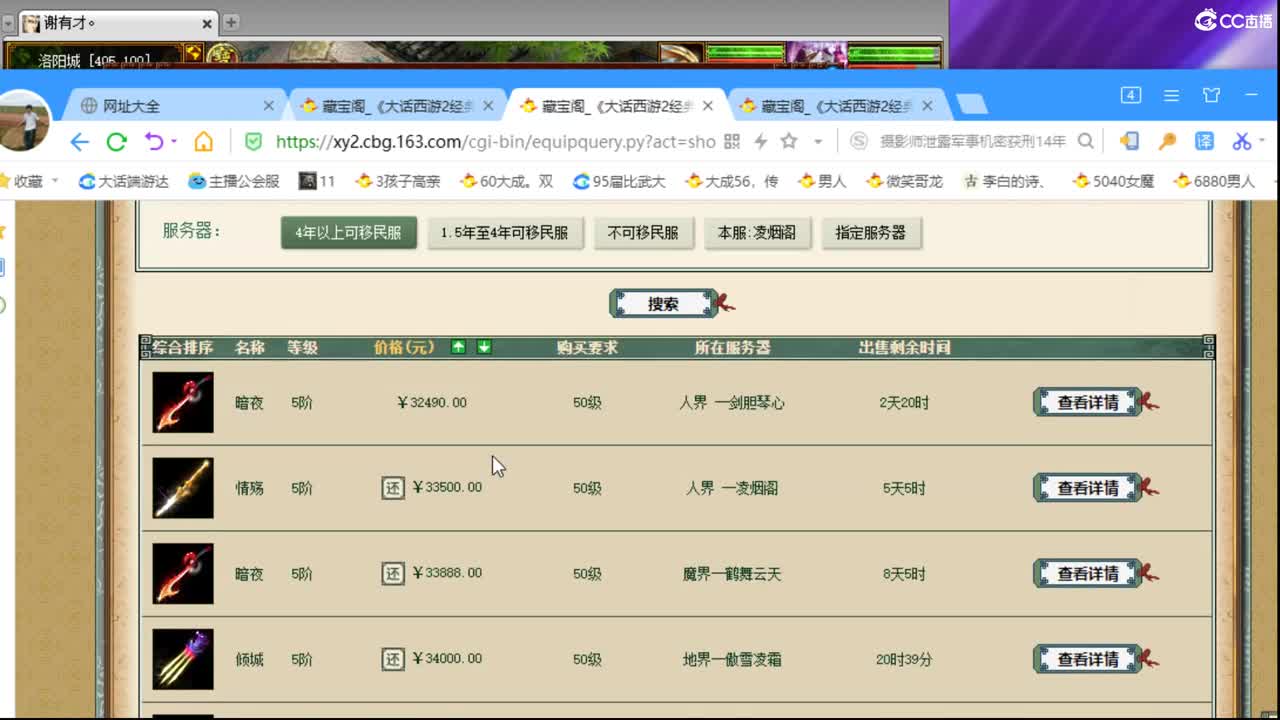Select 指定服务器 filter
The width and height of the screenshot is (1280, 720).
tap(871, 233)
